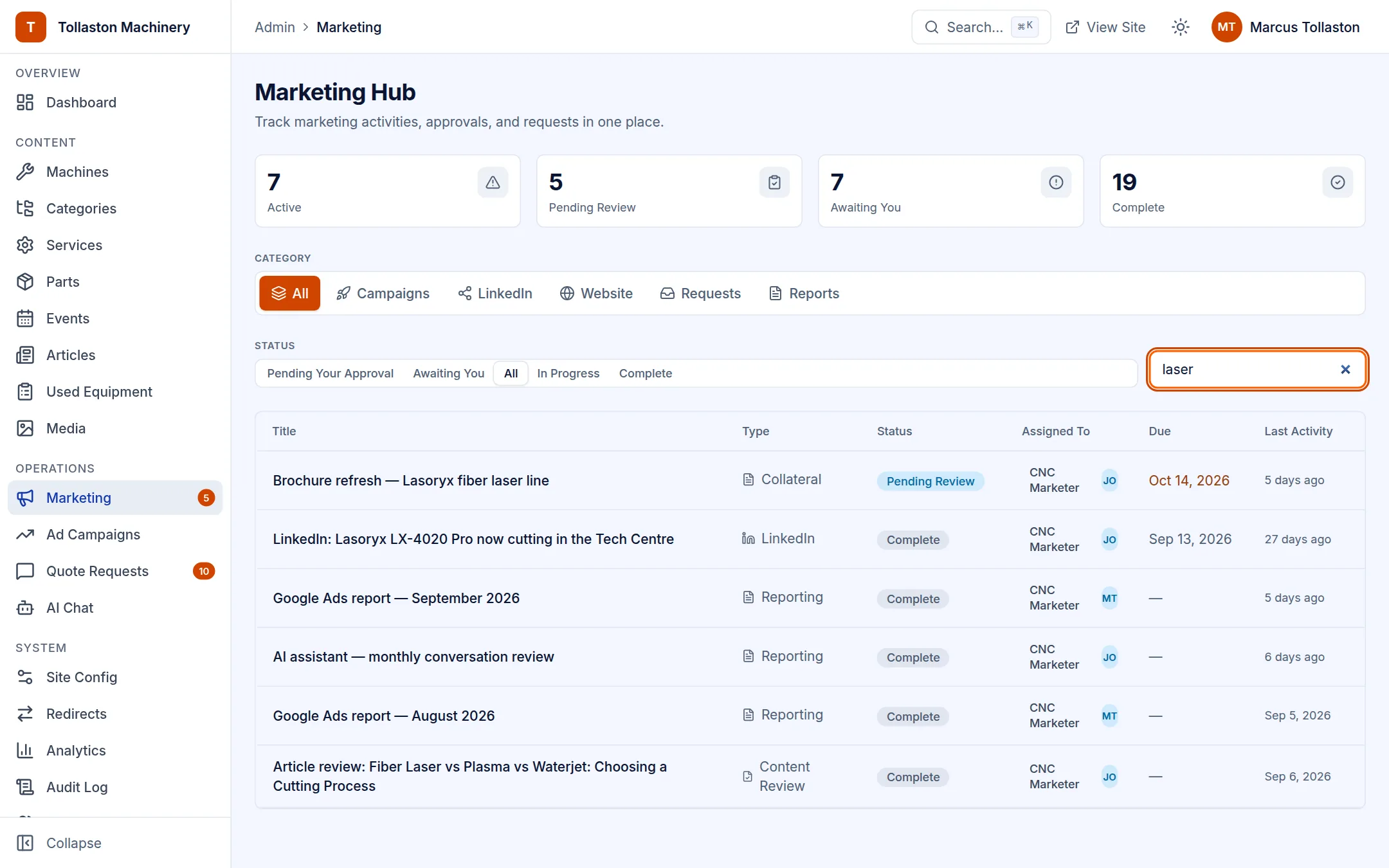Click the Awaiting You clock icon
1389x868 pixels.
point(1056,183)
